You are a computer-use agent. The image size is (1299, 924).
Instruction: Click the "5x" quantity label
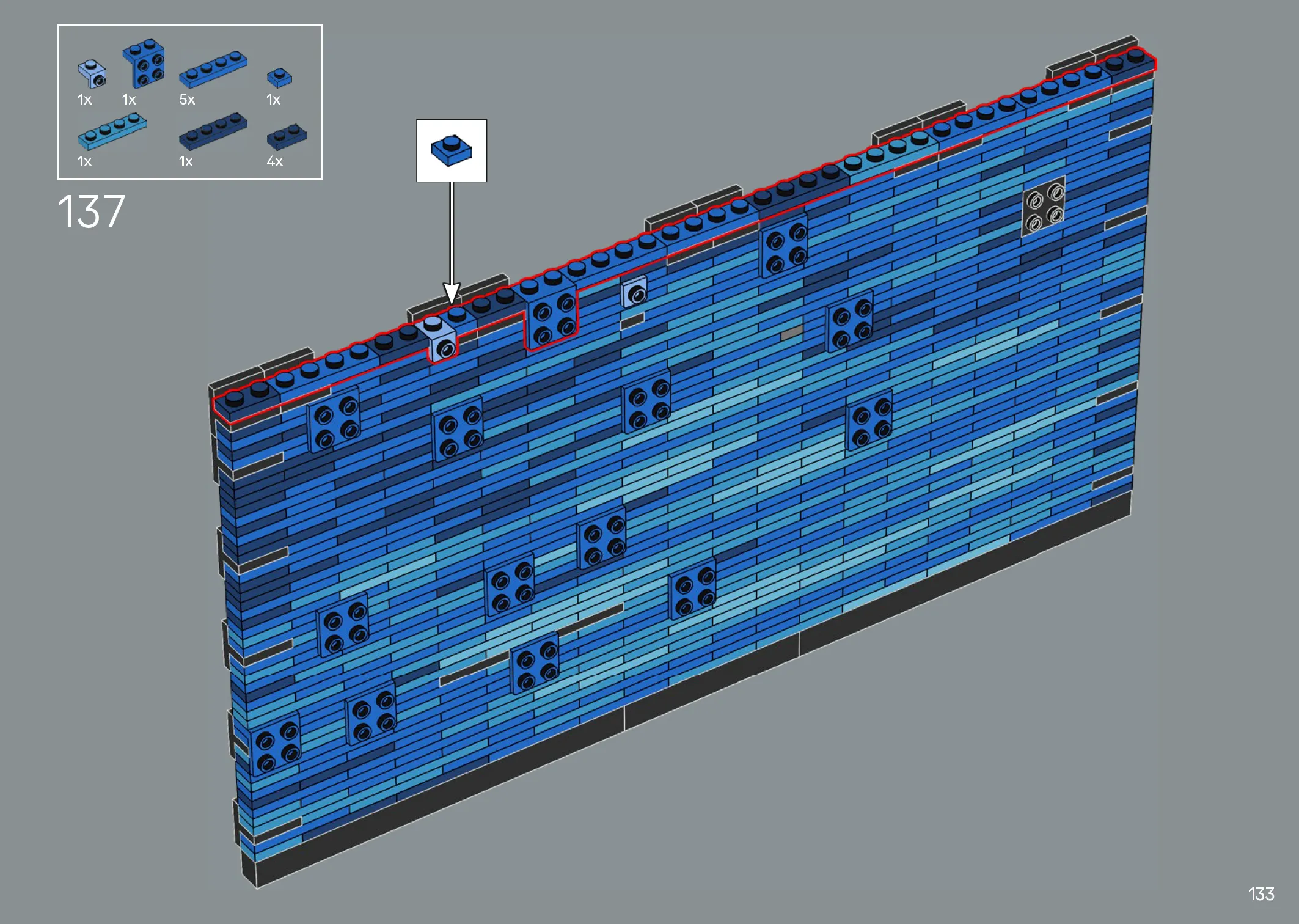(x=187, y=100)
